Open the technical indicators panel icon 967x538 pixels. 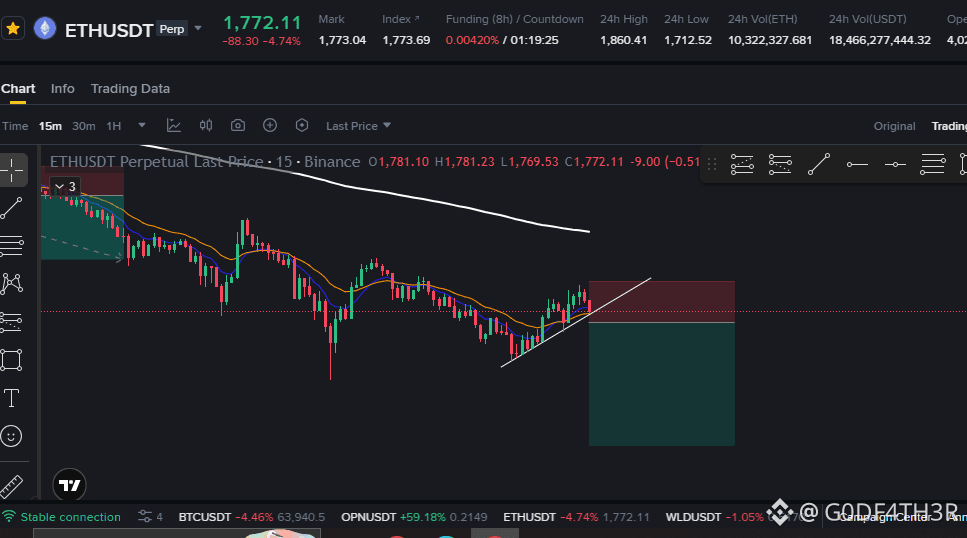(x=174, y=125)
